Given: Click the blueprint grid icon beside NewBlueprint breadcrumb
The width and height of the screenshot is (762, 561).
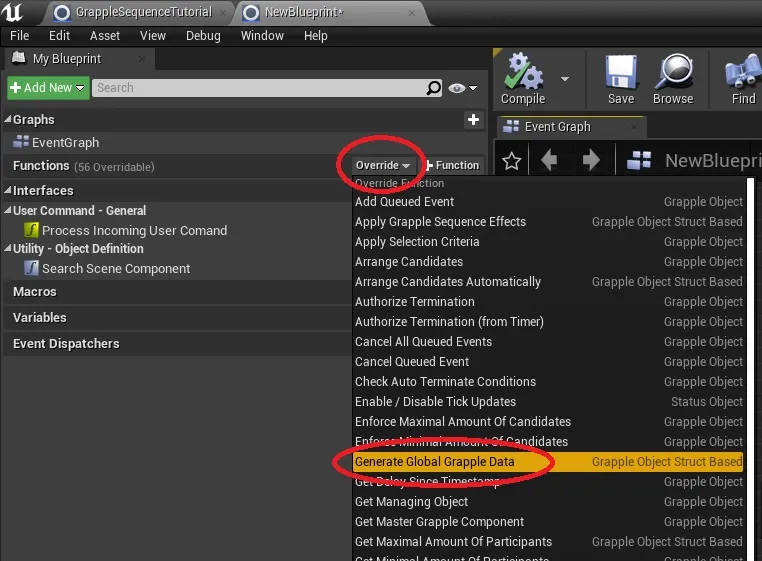Looking at the screenshot, I should coord(639,160).
